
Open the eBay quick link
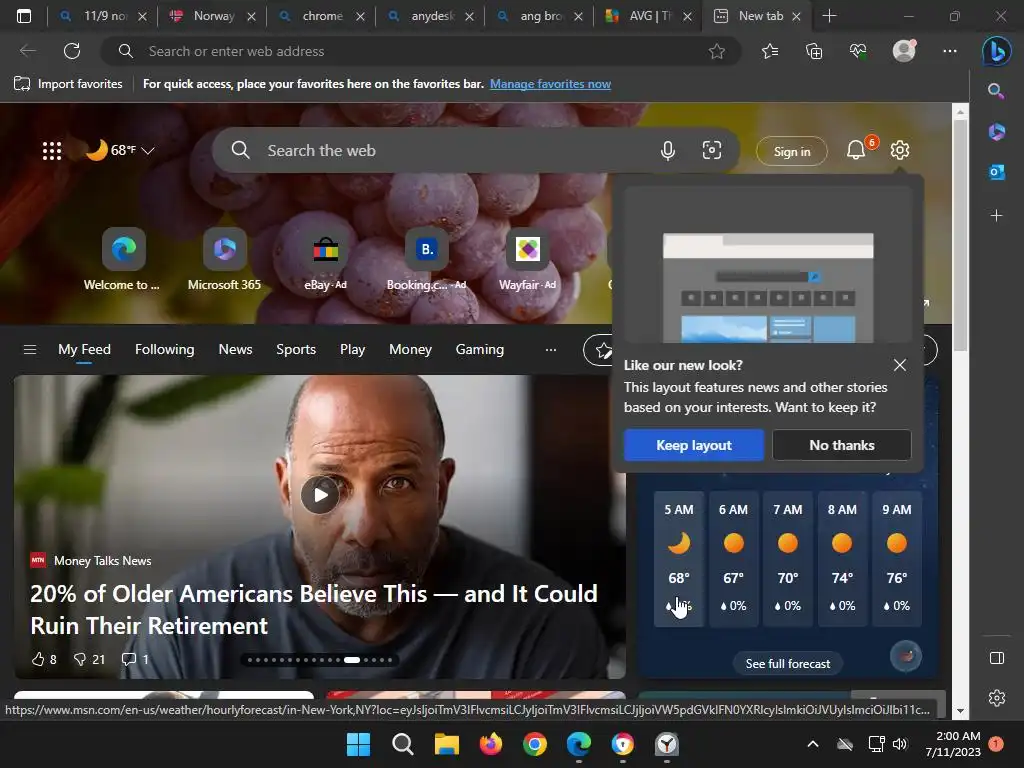(325, 259)
